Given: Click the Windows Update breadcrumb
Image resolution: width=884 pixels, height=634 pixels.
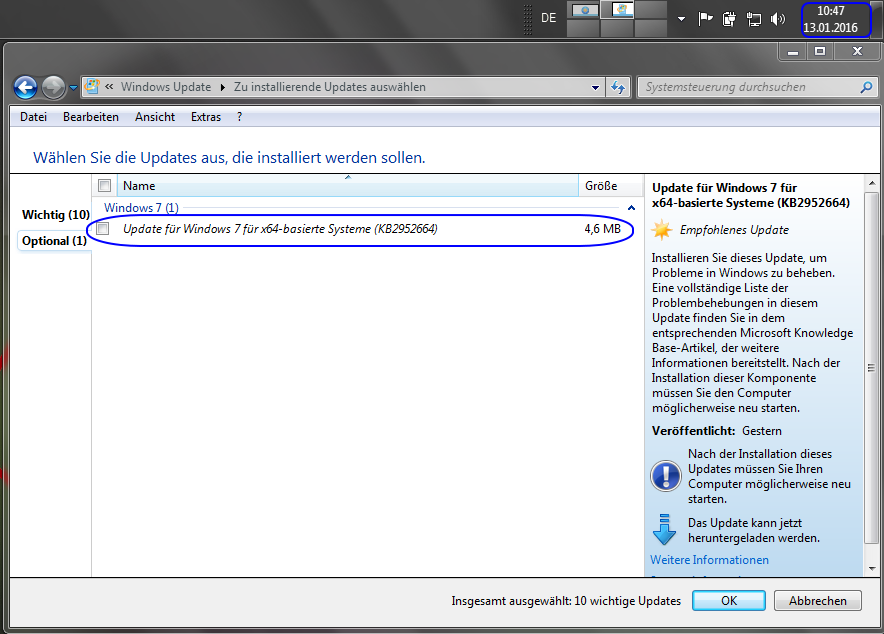Looking at the screenshot, I should [x=166, y=87].
